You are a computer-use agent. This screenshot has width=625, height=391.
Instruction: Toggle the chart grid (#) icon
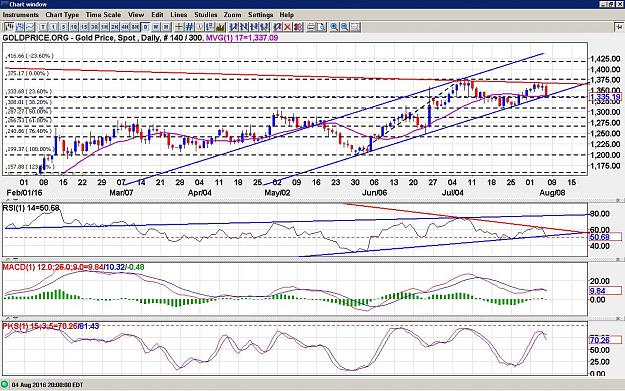click(x=189, y=27)
